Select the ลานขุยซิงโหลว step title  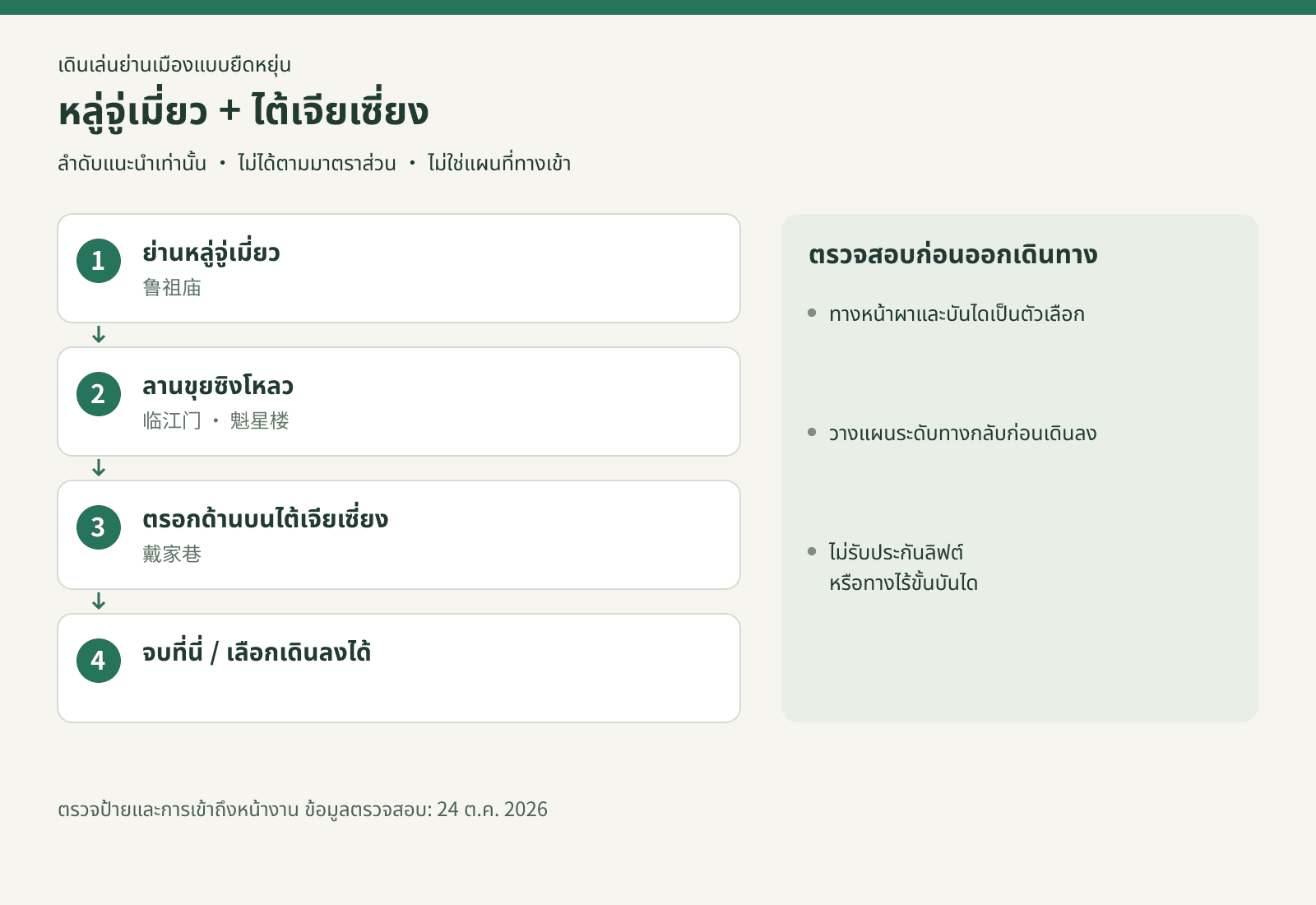coord(218,385)
